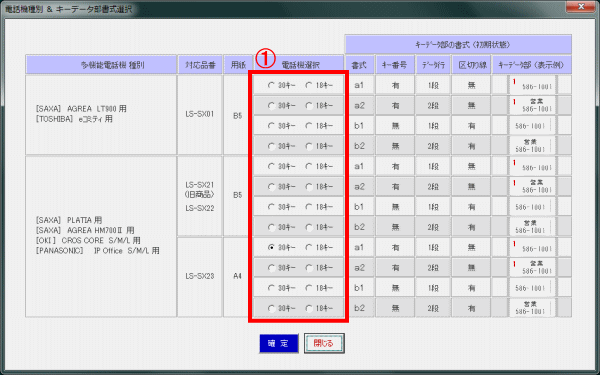Viewport: 600px width, 375px height.
Task: Select 18キー for LS-SX23 format a2
Action: tap(309, 268)
